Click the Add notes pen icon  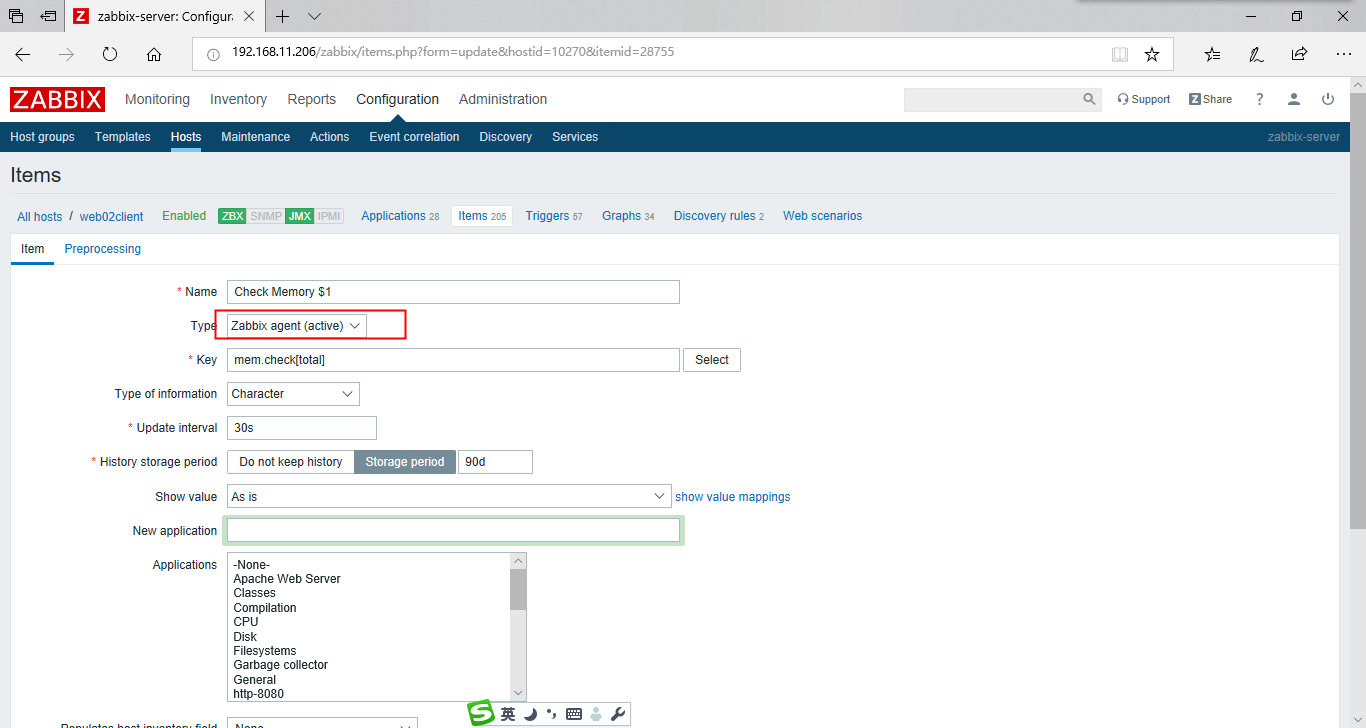point(1256,54)
